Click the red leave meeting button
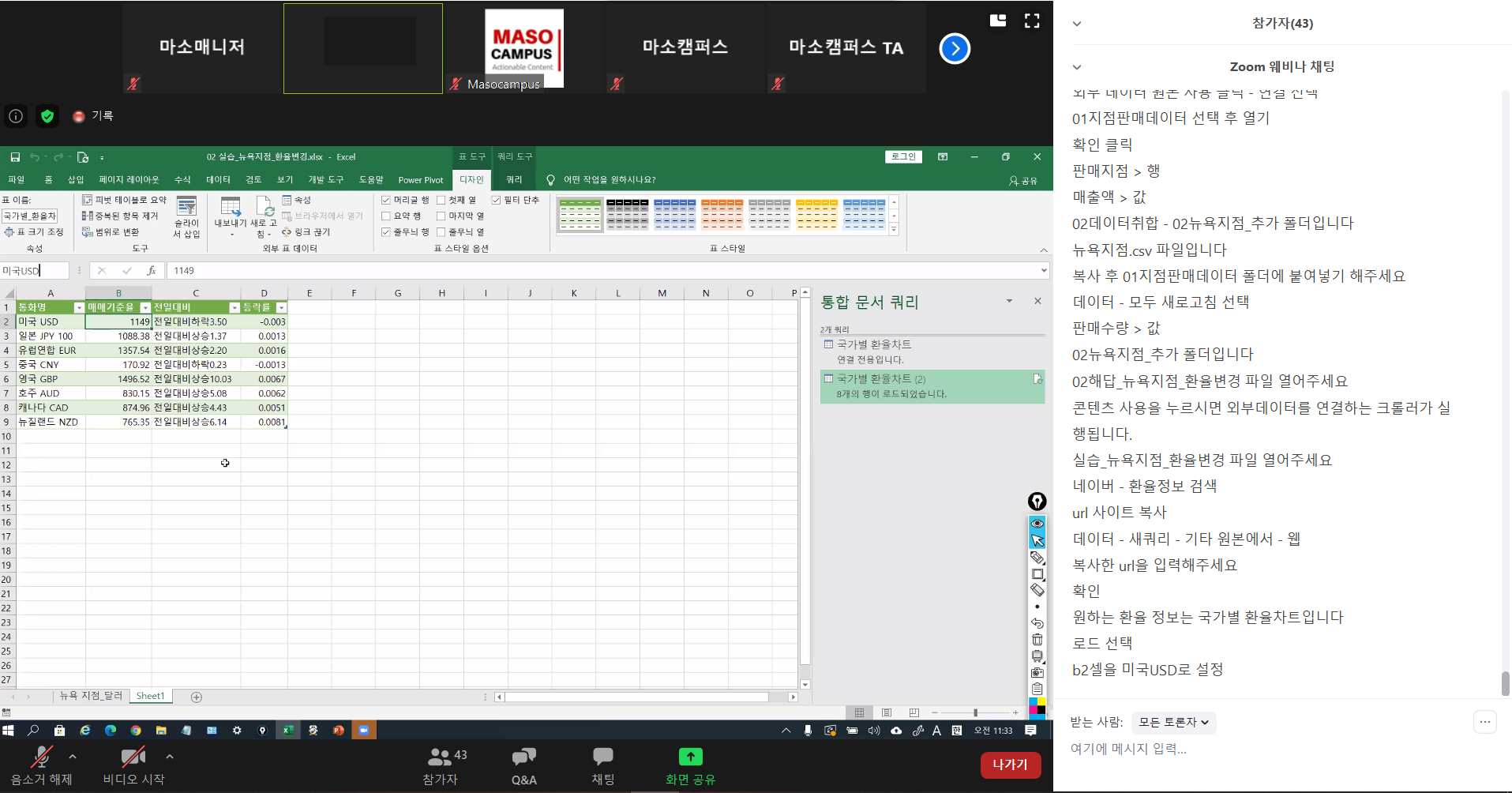1512x793 pixels. click(1010, 764)
